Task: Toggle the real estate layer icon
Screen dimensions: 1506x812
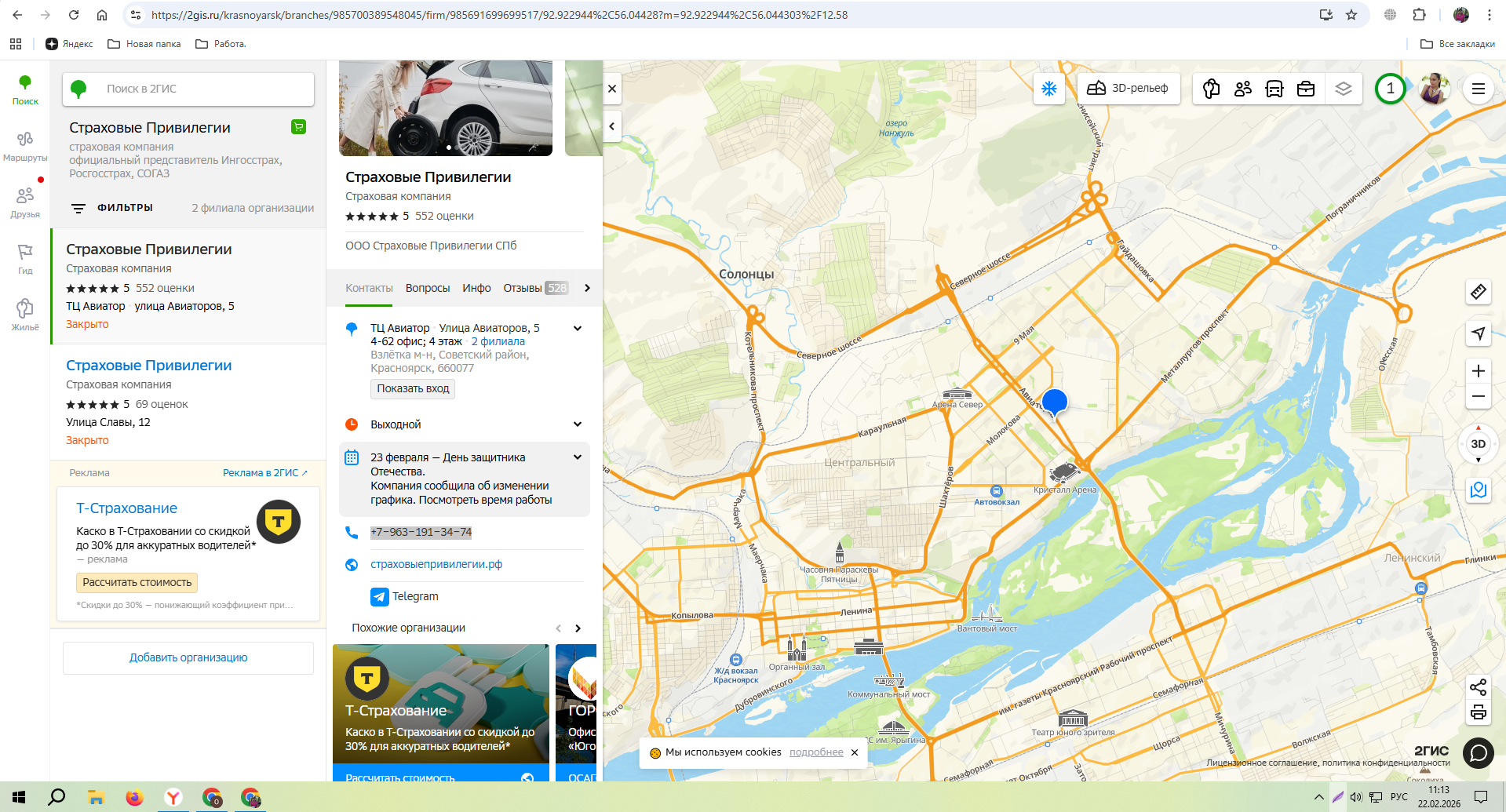Action: coord(1212,89)
